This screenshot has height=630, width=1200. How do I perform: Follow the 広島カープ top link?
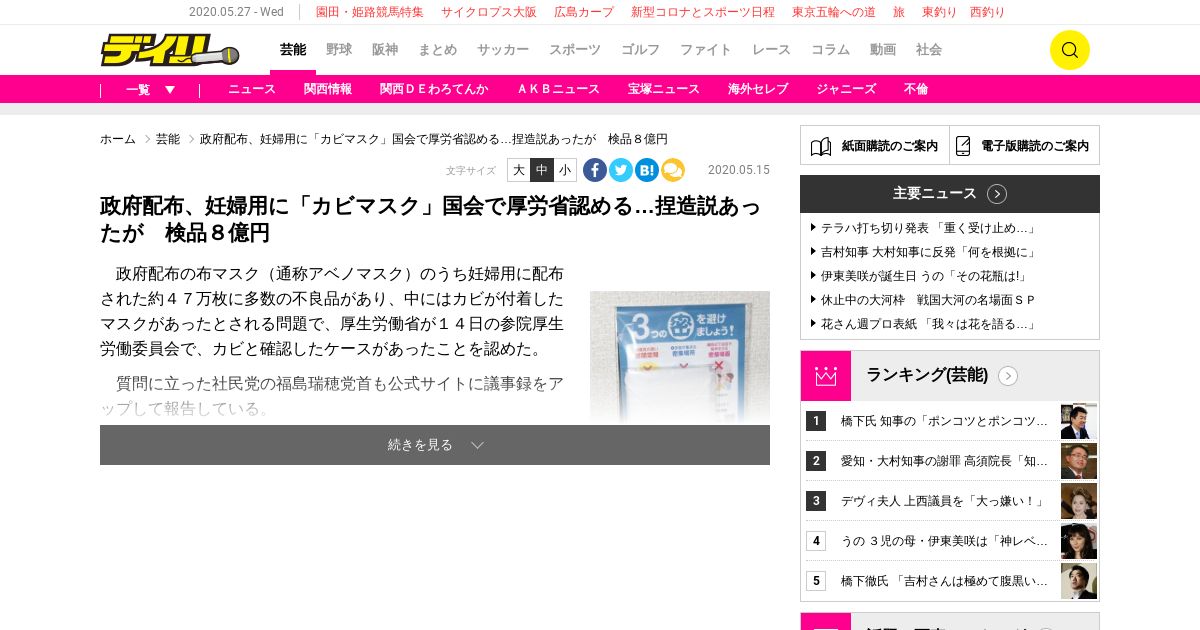[584, 12]
